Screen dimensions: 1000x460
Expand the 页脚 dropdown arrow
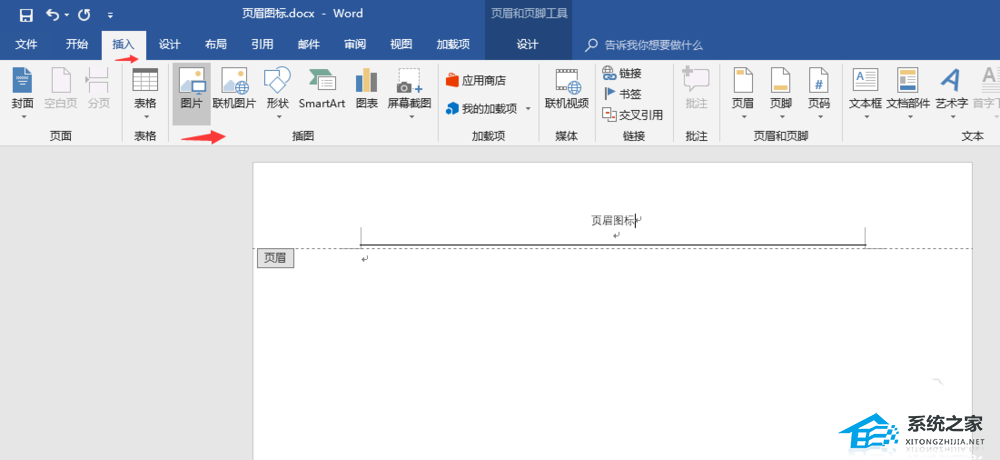pyautogui.click(x=781, y=117)
